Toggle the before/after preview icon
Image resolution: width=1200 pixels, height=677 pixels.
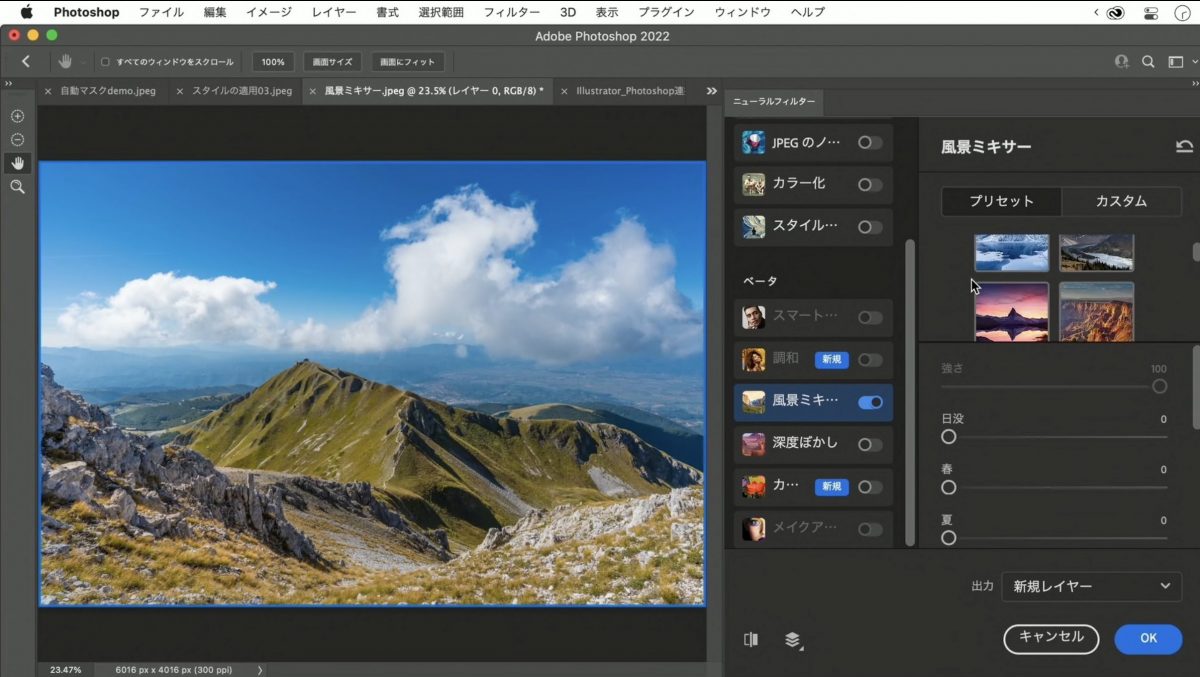(x=751, y=640)
